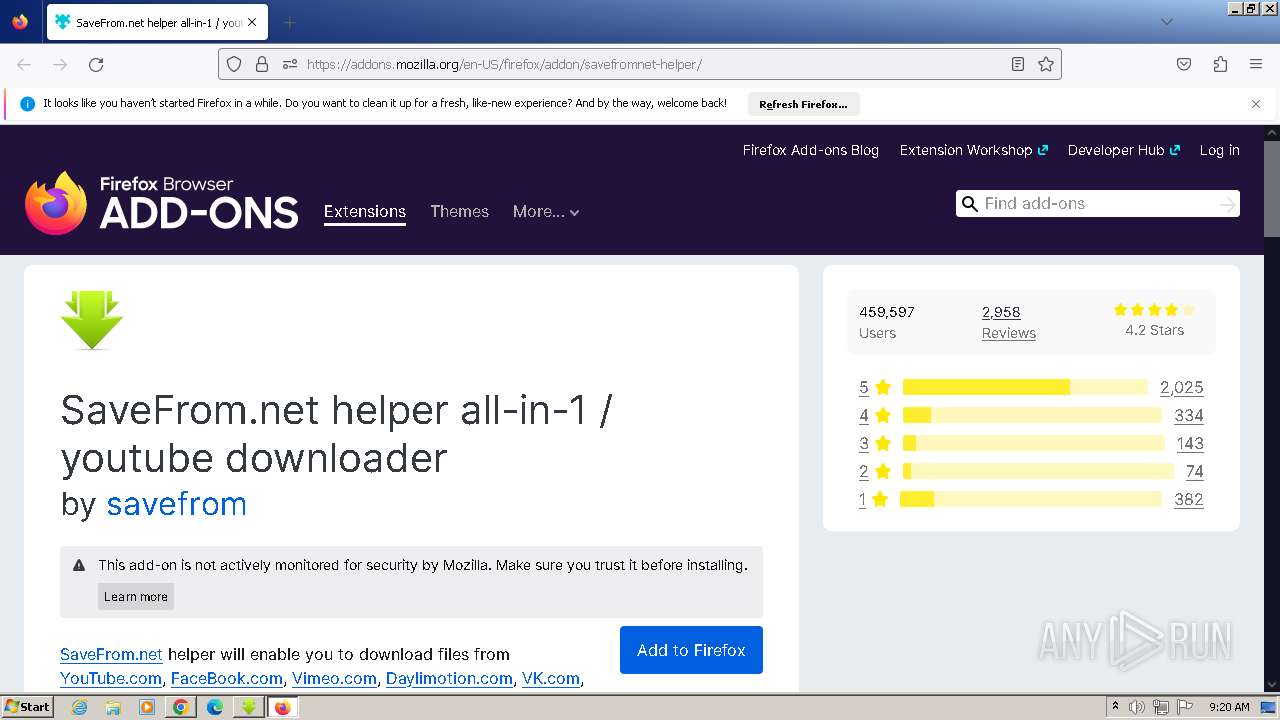Open the 382 one-star reviews count
This screenshot has height=720, width=1280.
click(x=1189, y=499)
